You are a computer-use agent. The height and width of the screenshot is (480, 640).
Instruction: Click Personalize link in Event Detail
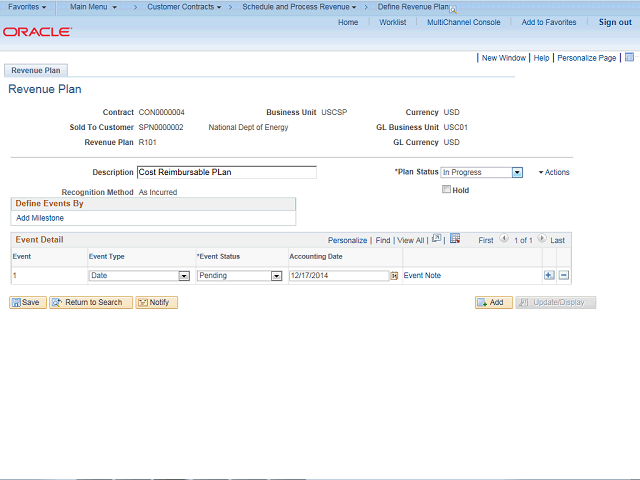[x=347, y=240]
